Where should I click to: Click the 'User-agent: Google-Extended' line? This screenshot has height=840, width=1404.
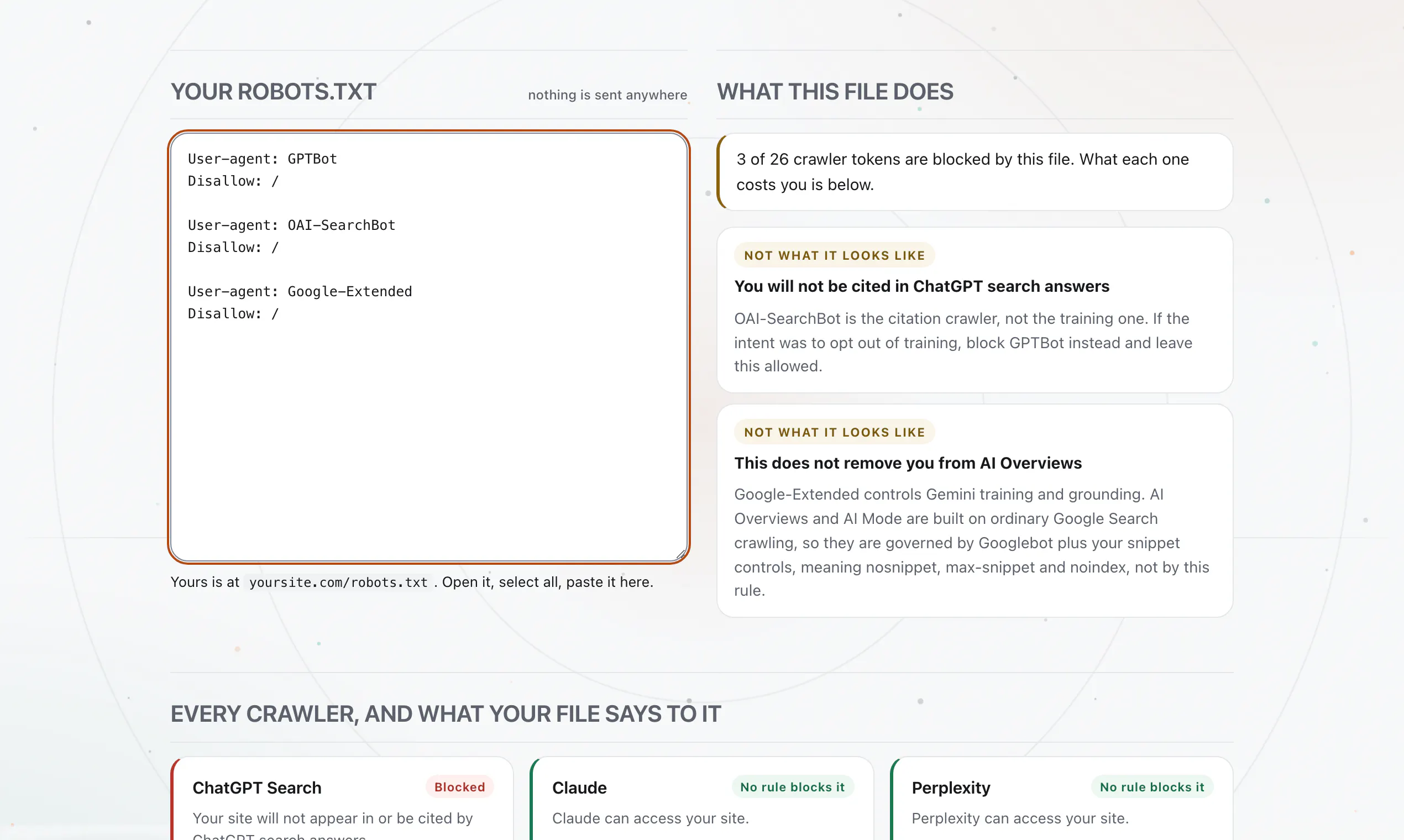tap(300, 291)
